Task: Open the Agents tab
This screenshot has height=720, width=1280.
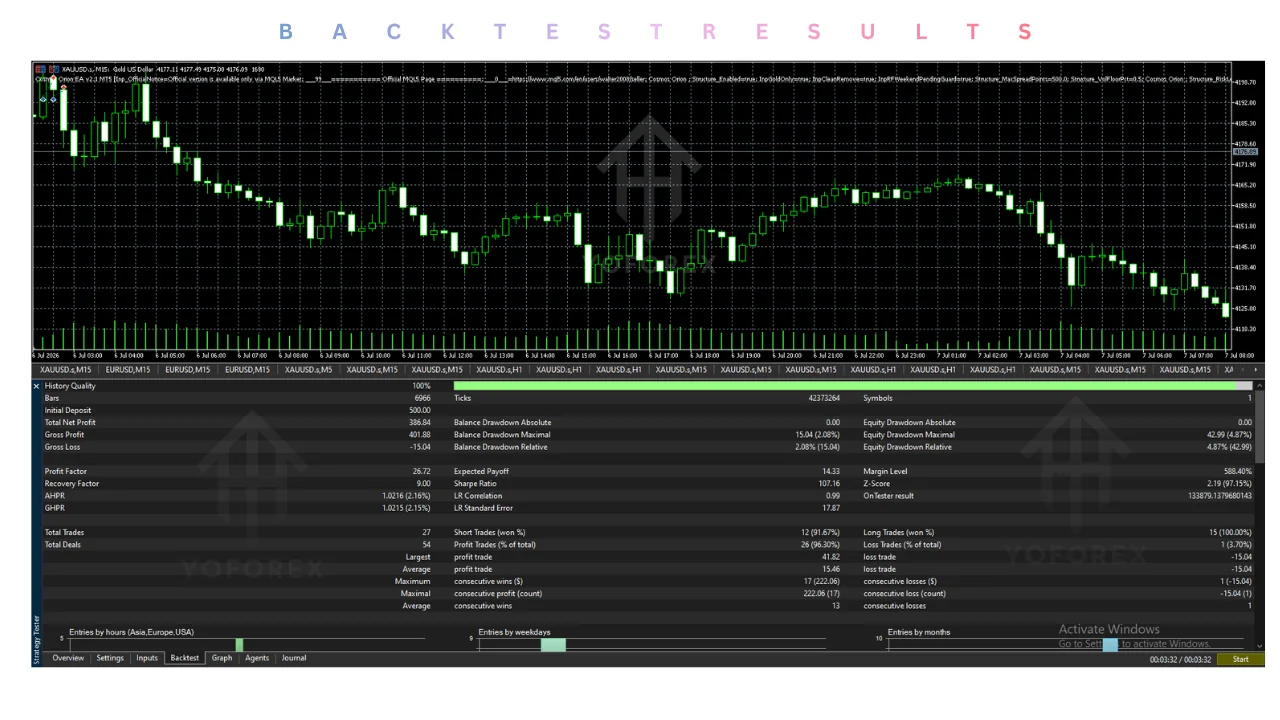Action: click(x=257, y=658)
